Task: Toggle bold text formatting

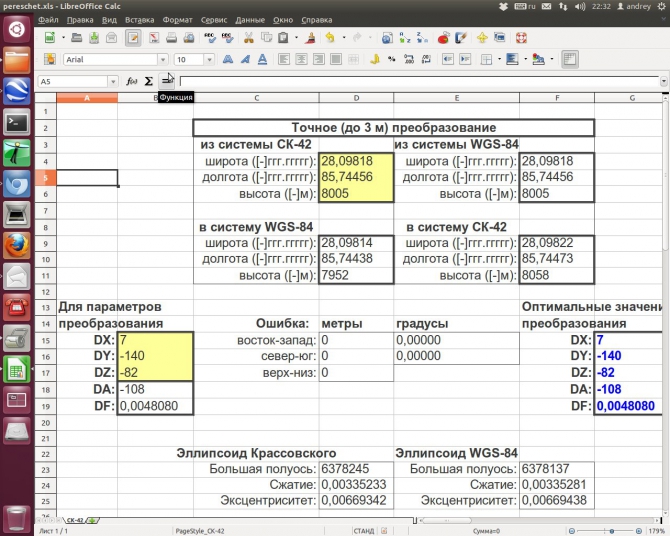Action: click(x=229, y=59)
